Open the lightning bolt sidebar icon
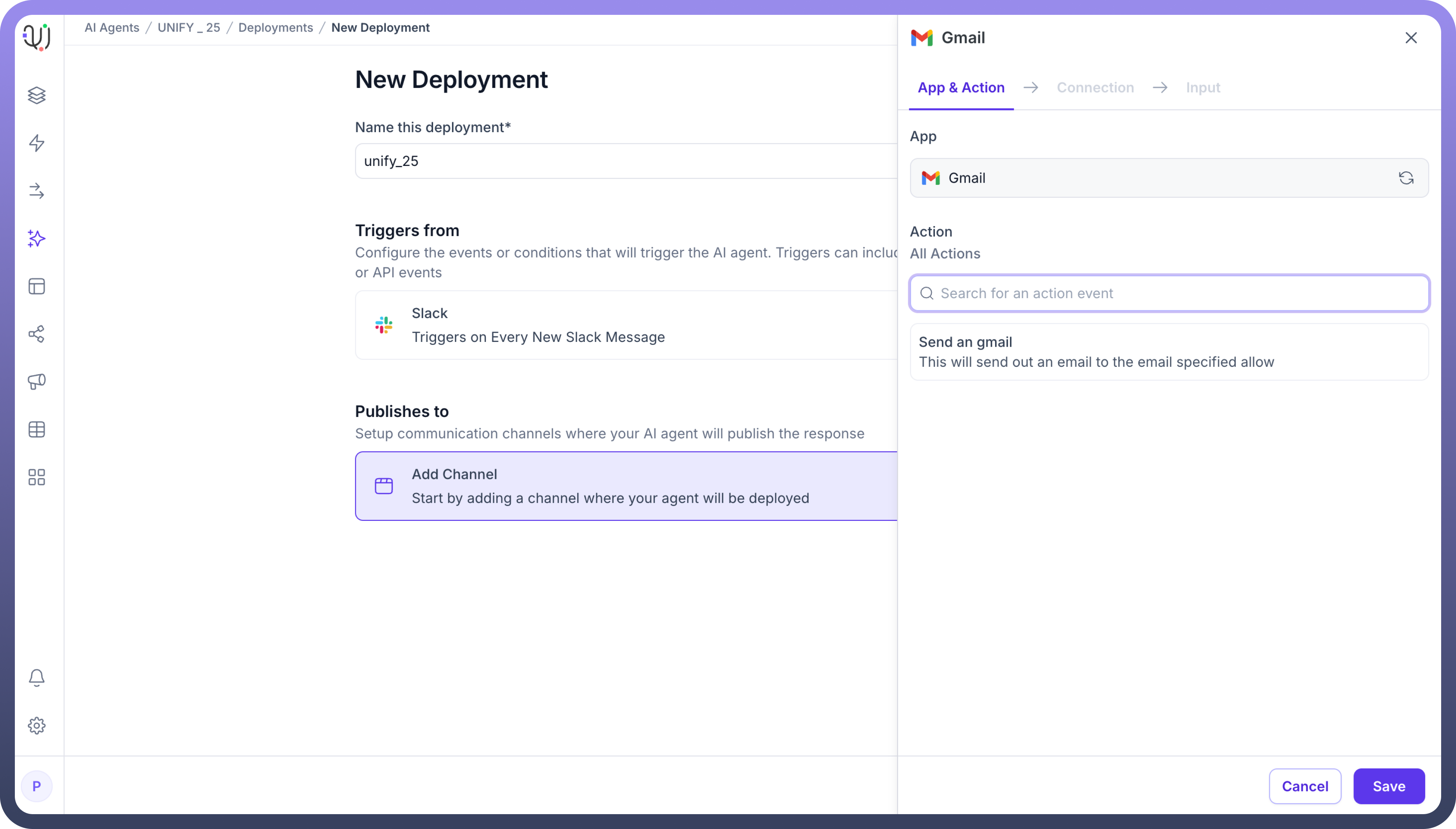The width and height of the screenshot is (1456, 829). (36, 143)
